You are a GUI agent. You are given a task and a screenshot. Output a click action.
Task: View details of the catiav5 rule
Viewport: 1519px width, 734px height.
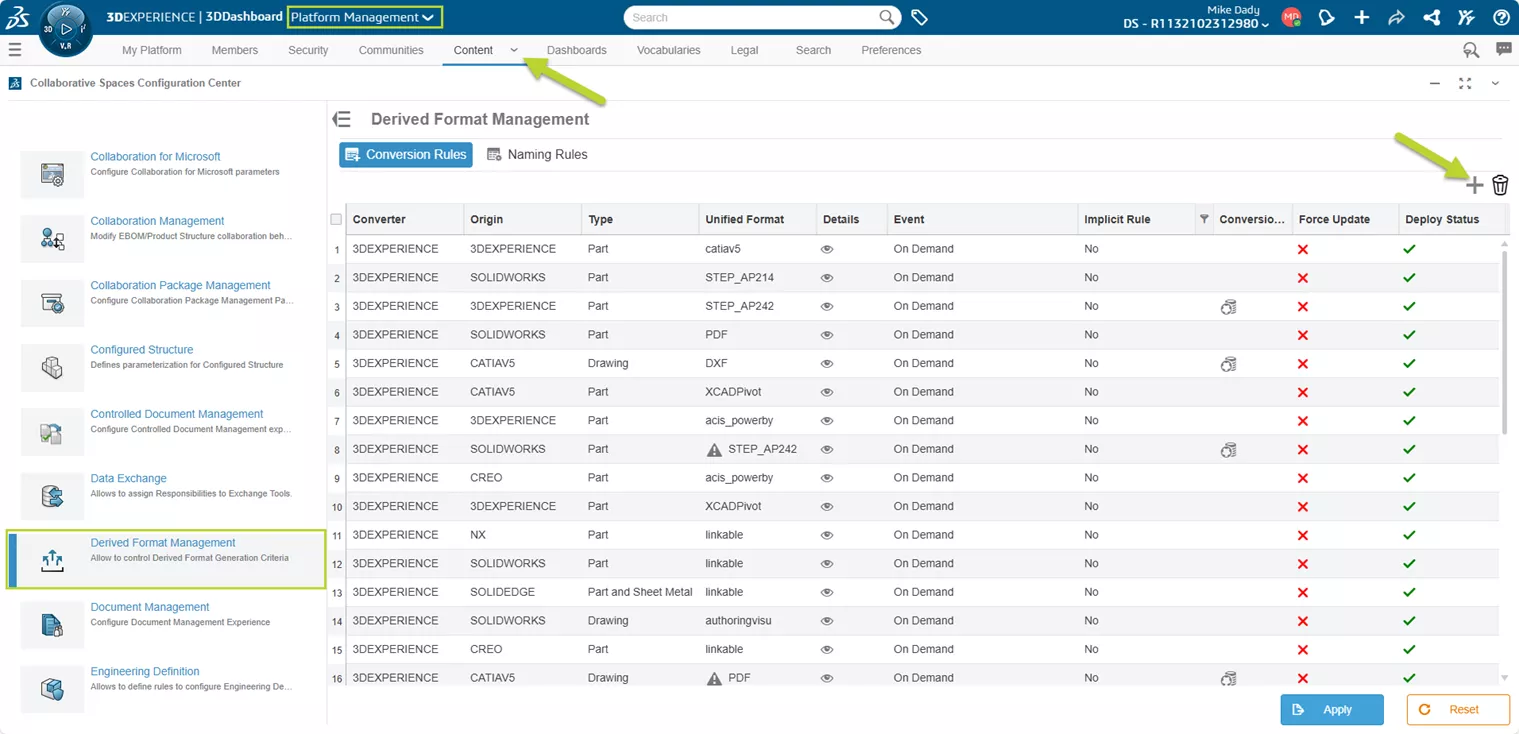826,249
